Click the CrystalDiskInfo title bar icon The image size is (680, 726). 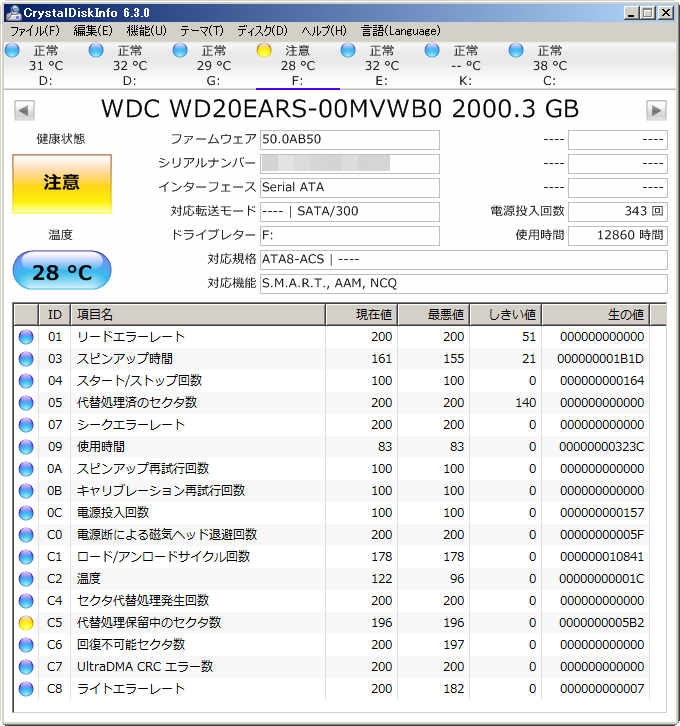coord(13,13)
